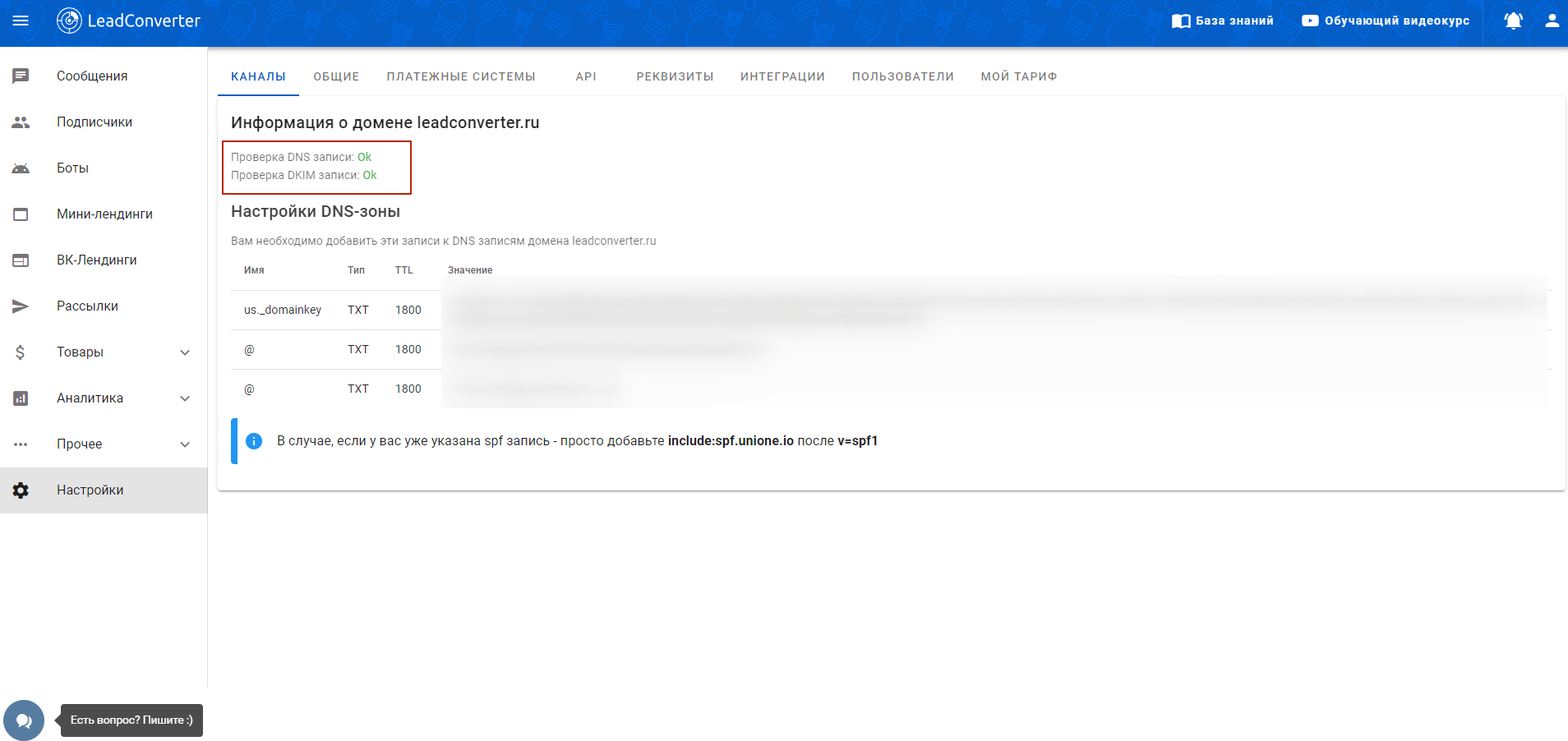Open notifications bell icon
Viewport: 1568px width, 741px height.
point(1513,21)
